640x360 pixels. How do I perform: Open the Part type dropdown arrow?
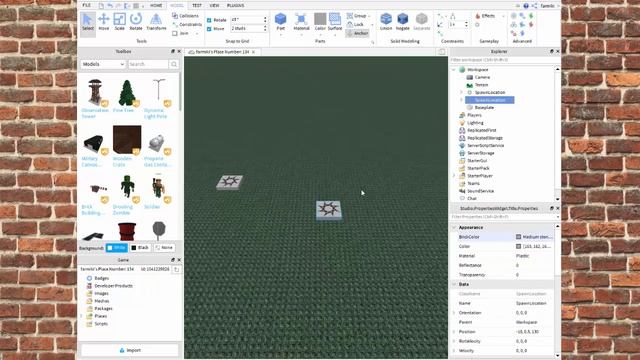coord(280,35)
